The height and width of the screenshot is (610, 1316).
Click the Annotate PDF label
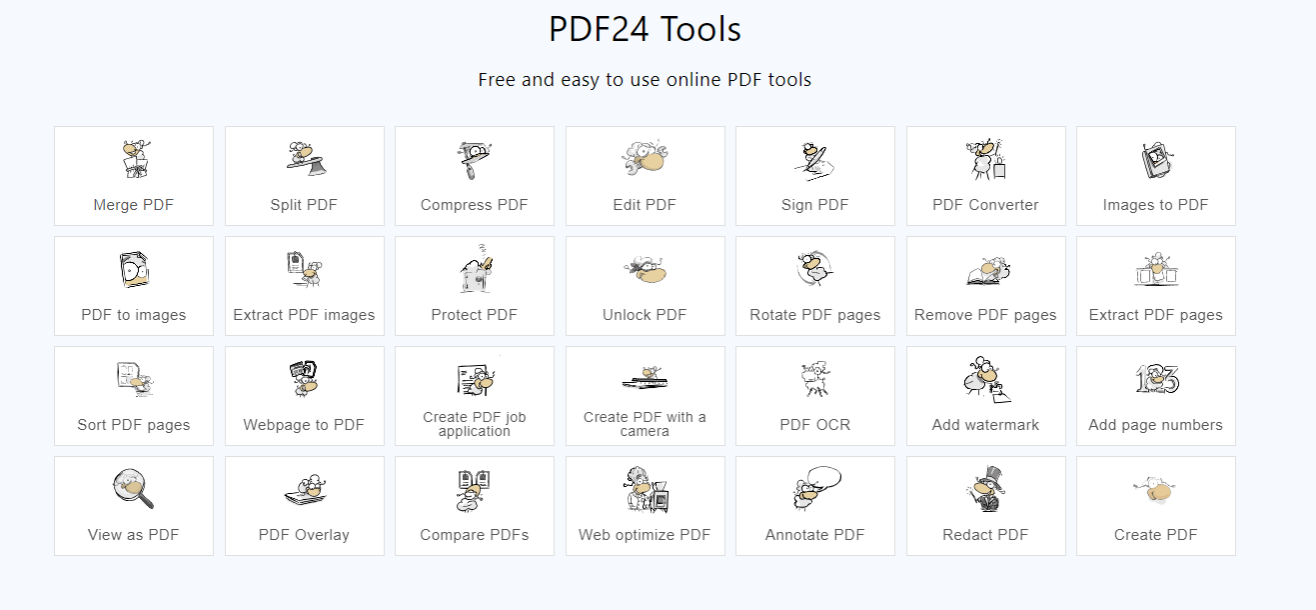point(815,535)
